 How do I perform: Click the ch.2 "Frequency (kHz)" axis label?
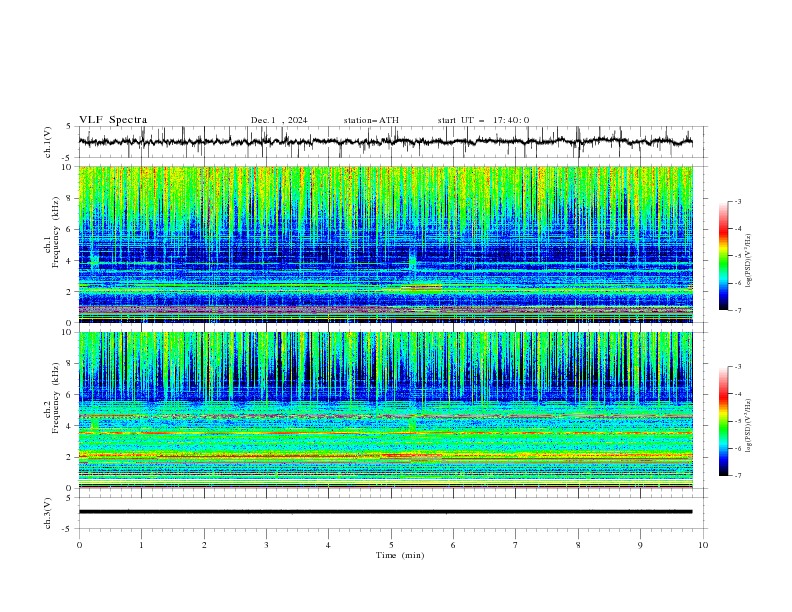click(x=55, y=397)
